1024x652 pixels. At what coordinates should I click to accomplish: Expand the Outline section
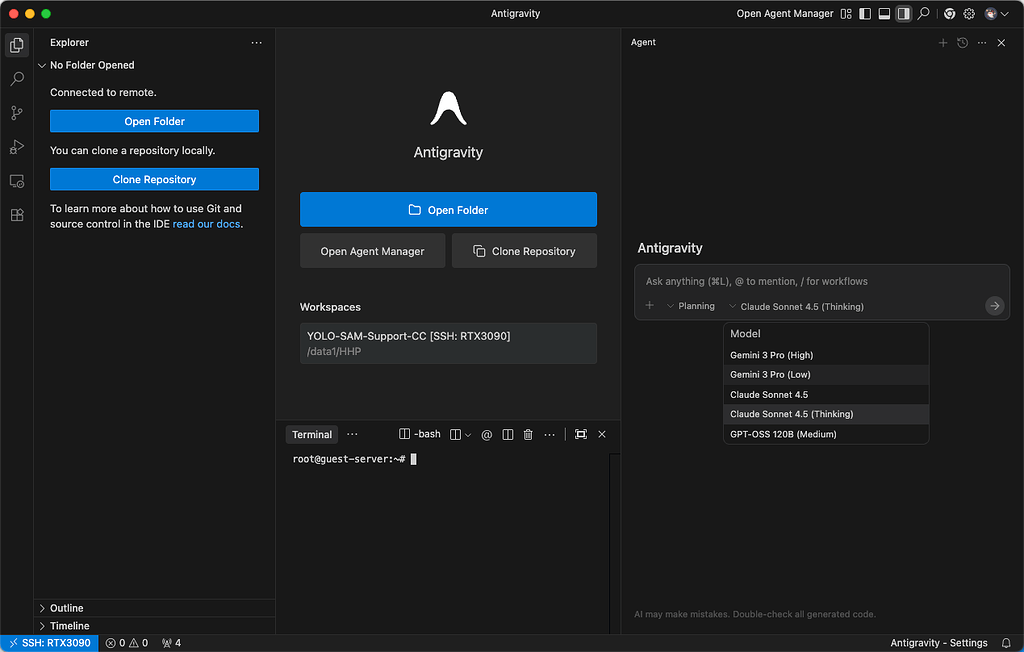pyautogui.click(x=154, y=608)
